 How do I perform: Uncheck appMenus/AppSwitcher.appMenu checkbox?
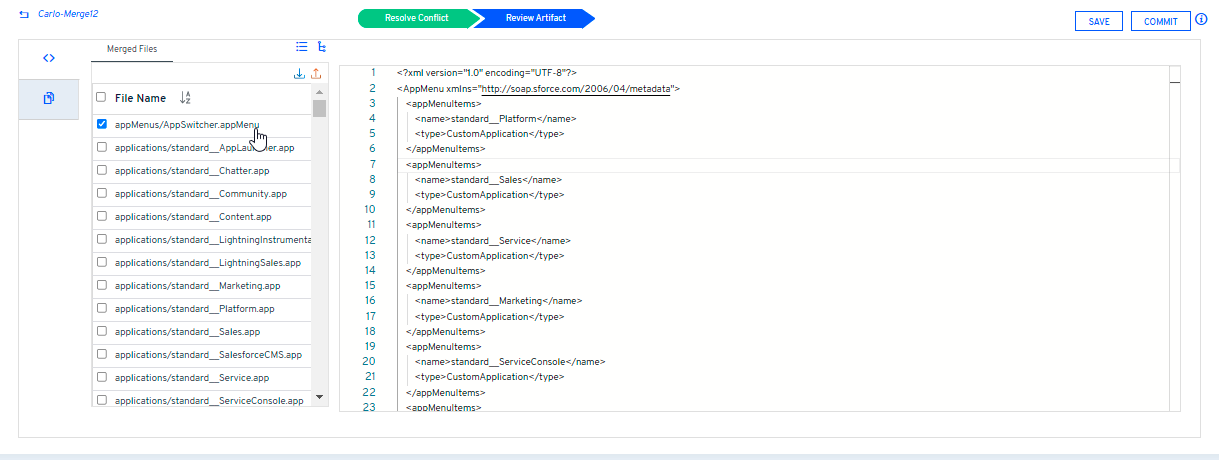pos(101,125)
